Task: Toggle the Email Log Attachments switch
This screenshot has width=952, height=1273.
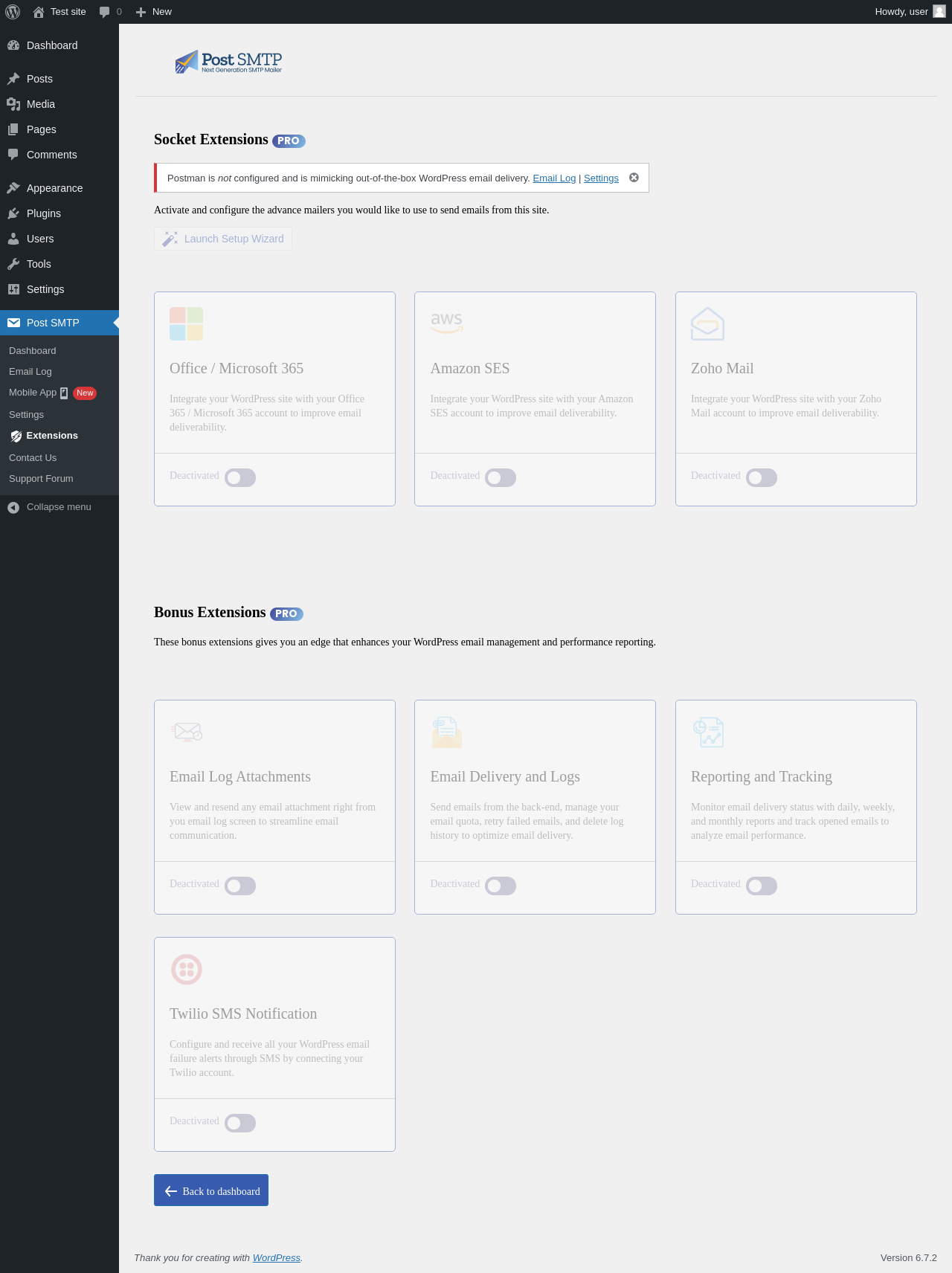Action: [240, 886]
